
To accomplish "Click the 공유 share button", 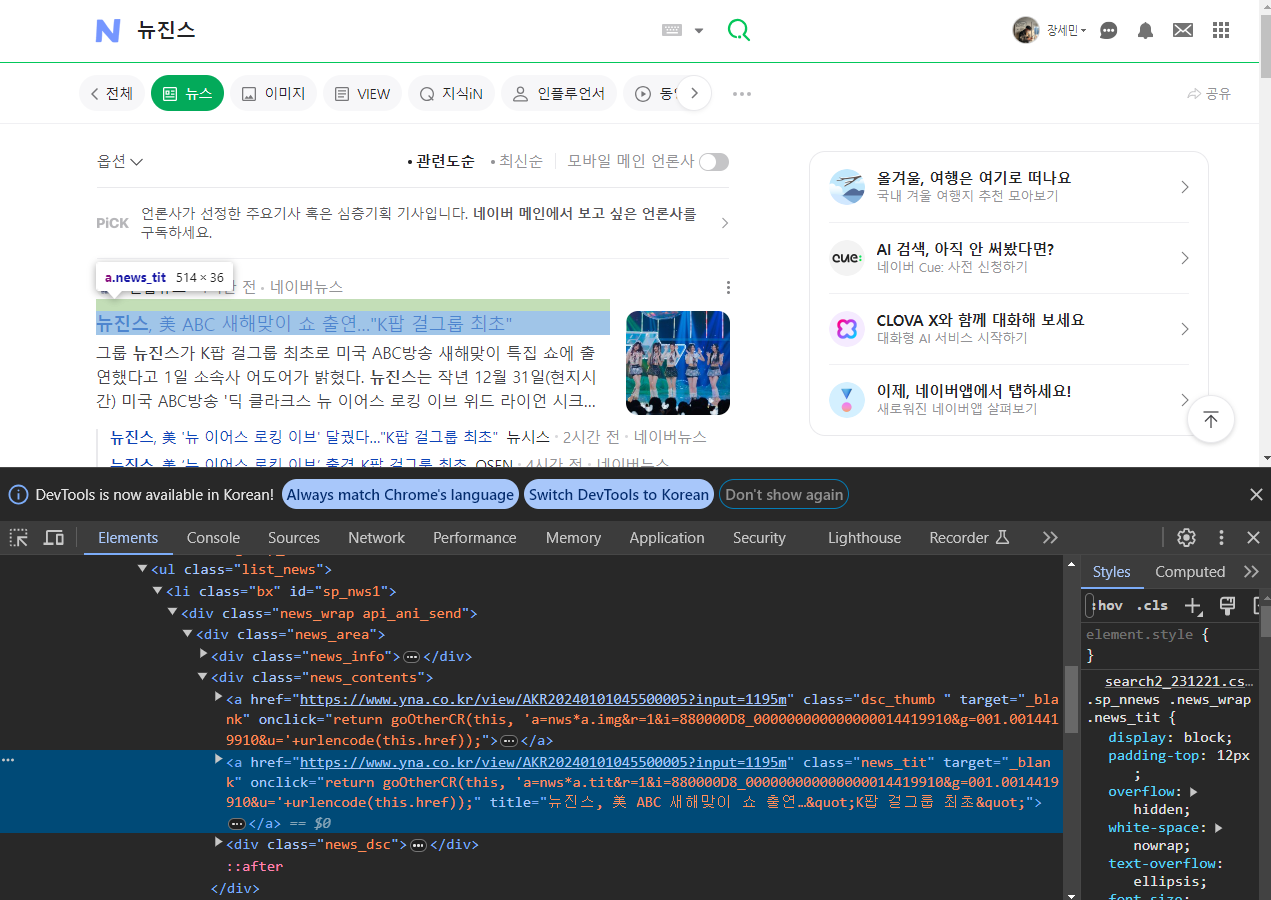I will coord(1208,94).
